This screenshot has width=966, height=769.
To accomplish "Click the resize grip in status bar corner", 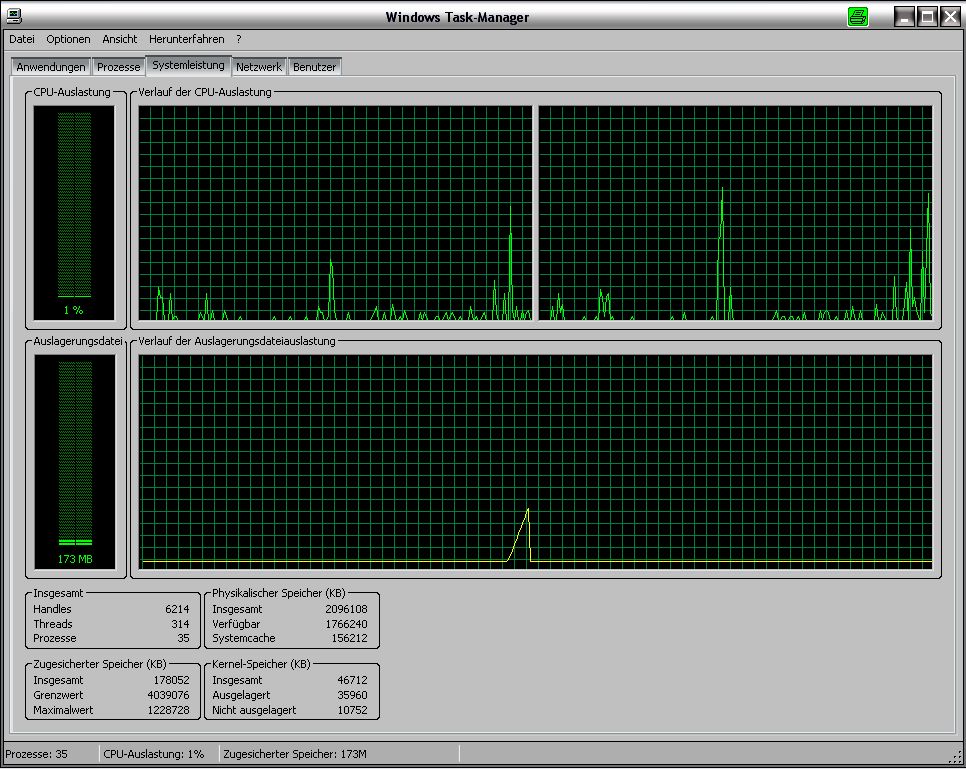I will click(x=954, y=757).
